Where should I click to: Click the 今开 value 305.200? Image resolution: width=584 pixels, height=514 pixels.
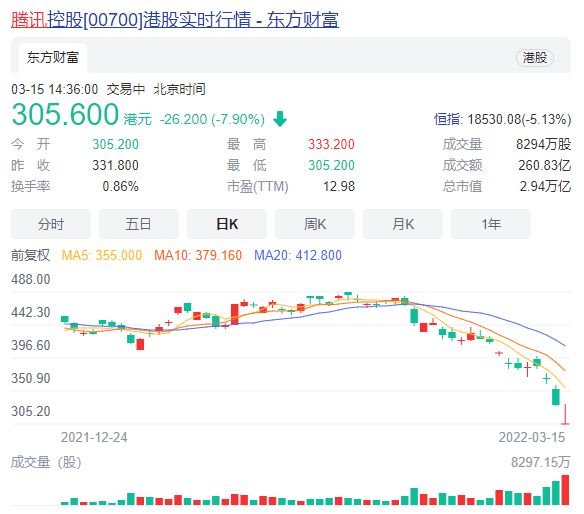coord(115,144)
